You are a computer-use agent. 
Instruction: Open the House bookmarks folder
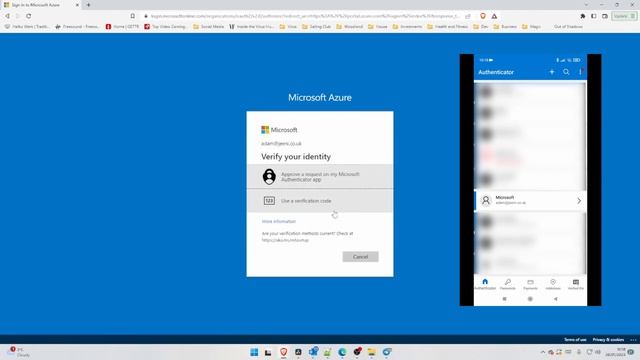click(378, 27)
